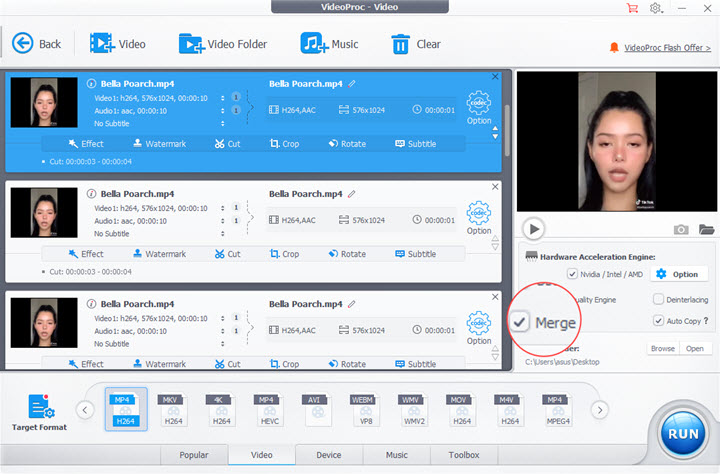Open Rotate for the first selected video
Viewport: 720px width, 474px height.
pos(347,144)
